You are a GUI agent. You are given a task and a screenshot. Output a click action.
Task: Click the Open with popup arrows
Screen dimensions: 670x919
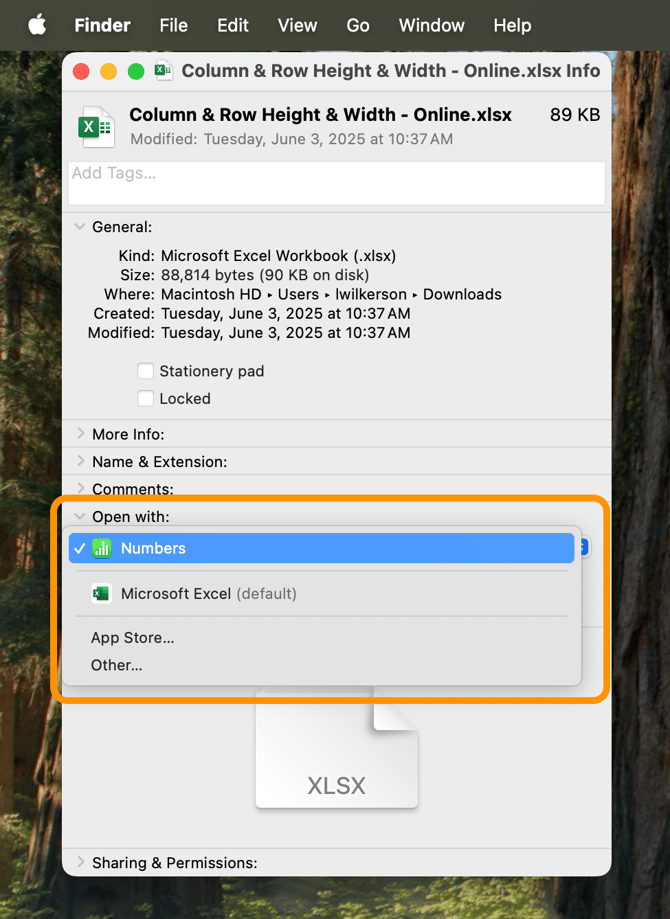583,548
